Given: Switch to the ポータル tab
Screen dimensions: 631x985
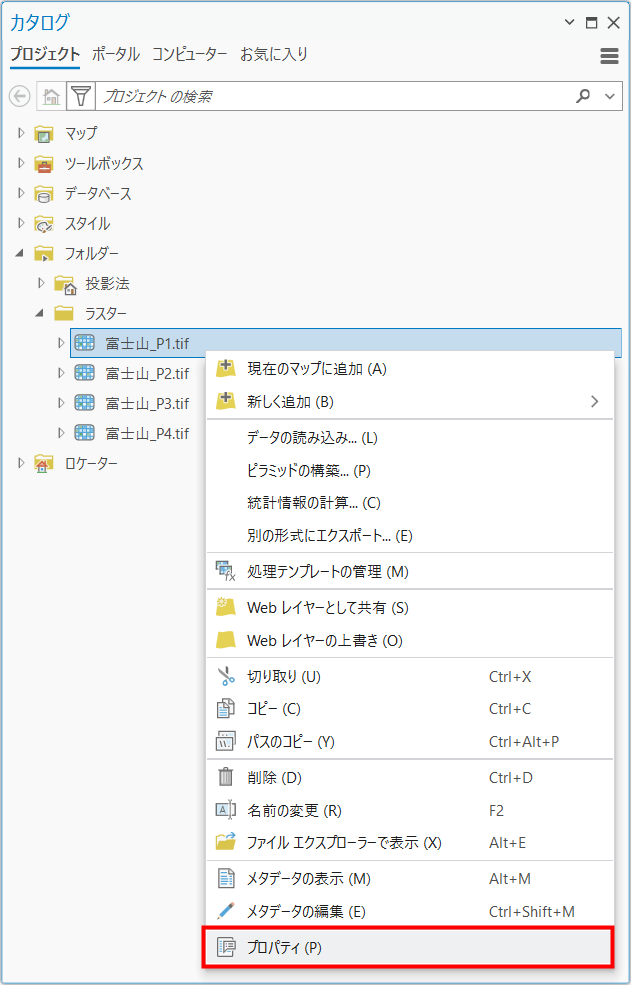Looking at the screenshot, I should (x=116, y=54).
